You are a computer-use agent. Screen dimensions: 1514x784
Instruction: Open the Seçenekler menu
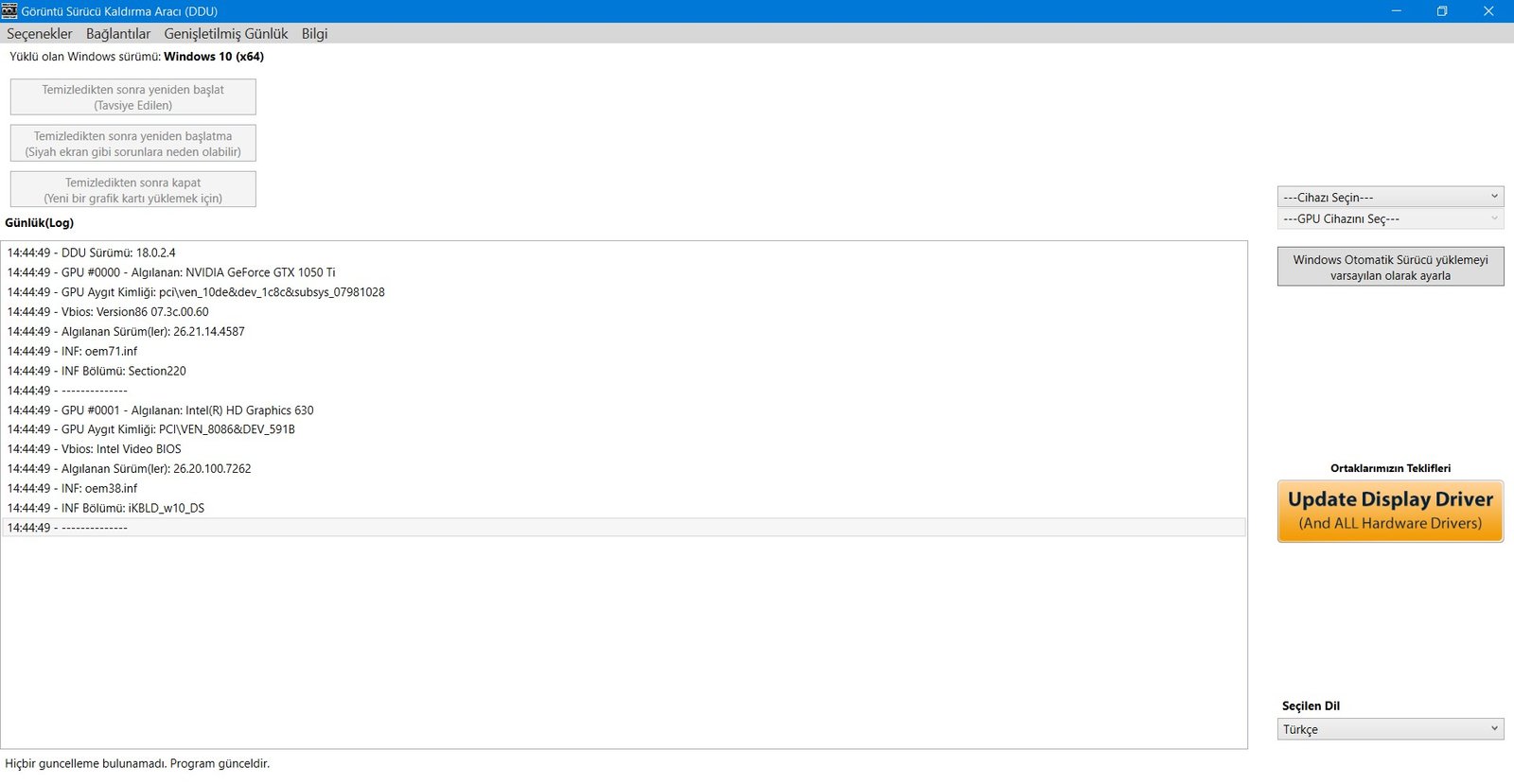pos(40,34)
